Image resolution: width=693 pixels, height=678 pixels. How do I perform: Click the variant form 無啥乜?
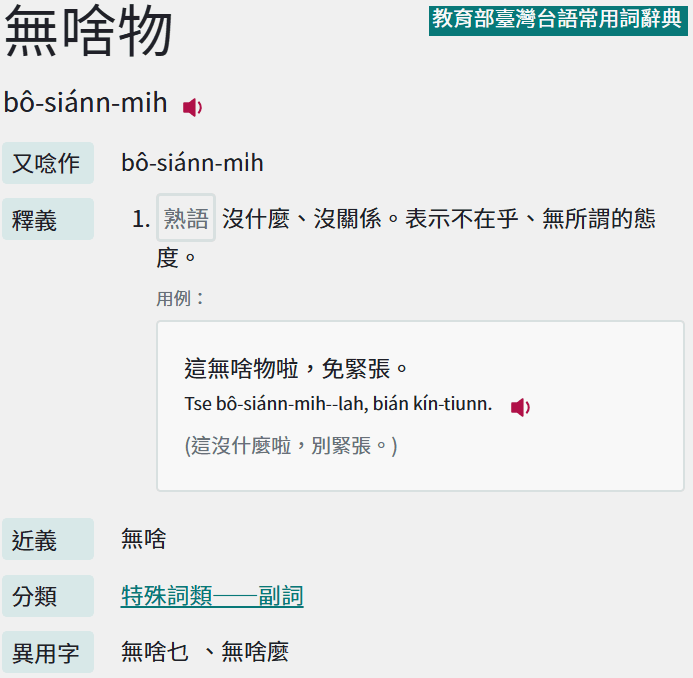click(155, 653)
